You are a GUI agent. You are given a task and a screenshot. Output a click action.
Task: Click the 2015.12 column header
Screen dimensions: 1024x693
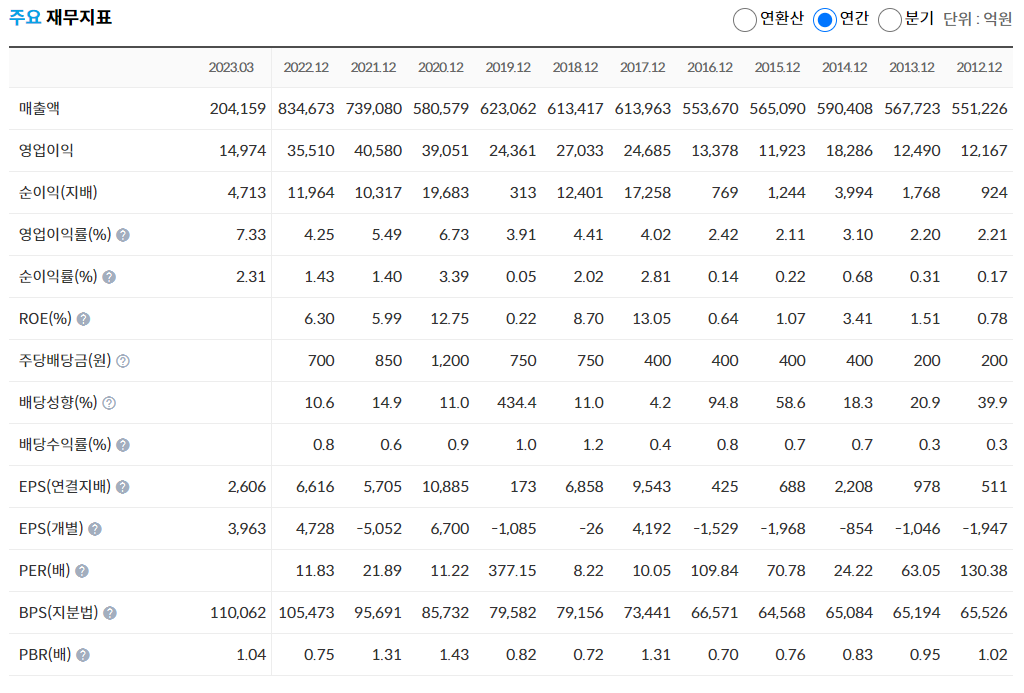(x=777, y=67)
